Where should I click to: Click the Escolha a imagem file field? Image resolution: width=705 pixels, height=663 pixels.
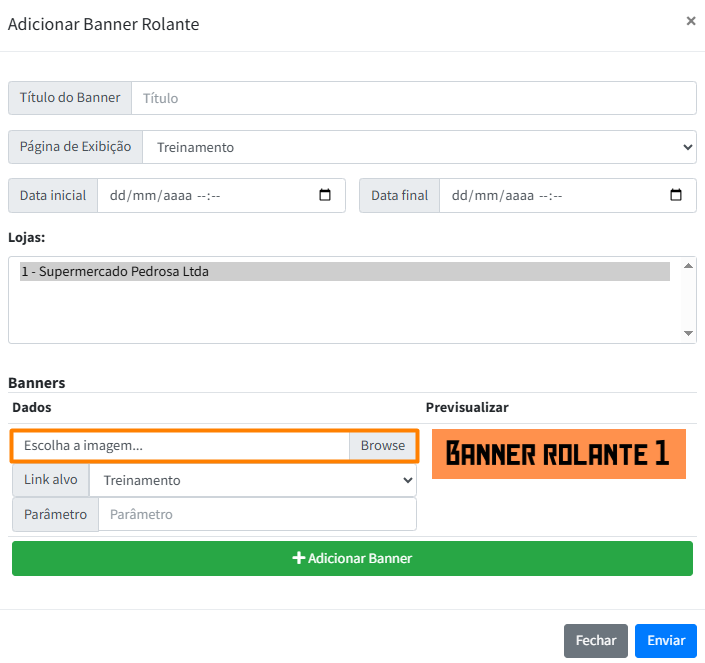[180, 446]
